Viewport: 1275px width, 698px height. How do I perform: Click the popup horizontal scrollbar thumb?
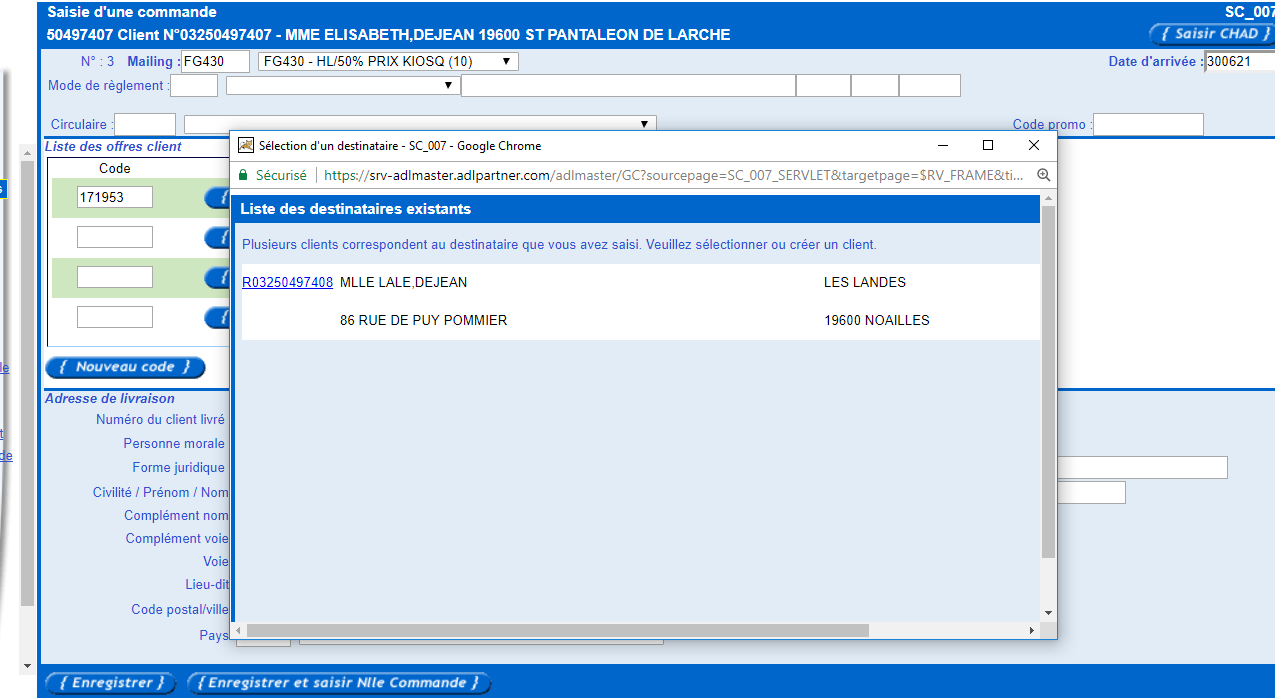click(558, 631)
